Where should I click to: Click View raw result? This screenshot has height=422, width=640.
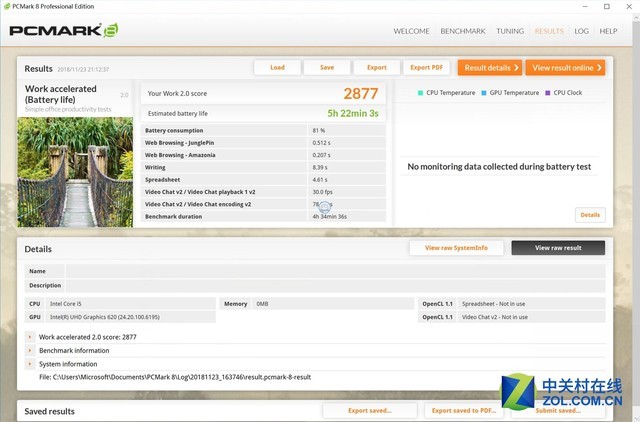[x=558, y=248]
